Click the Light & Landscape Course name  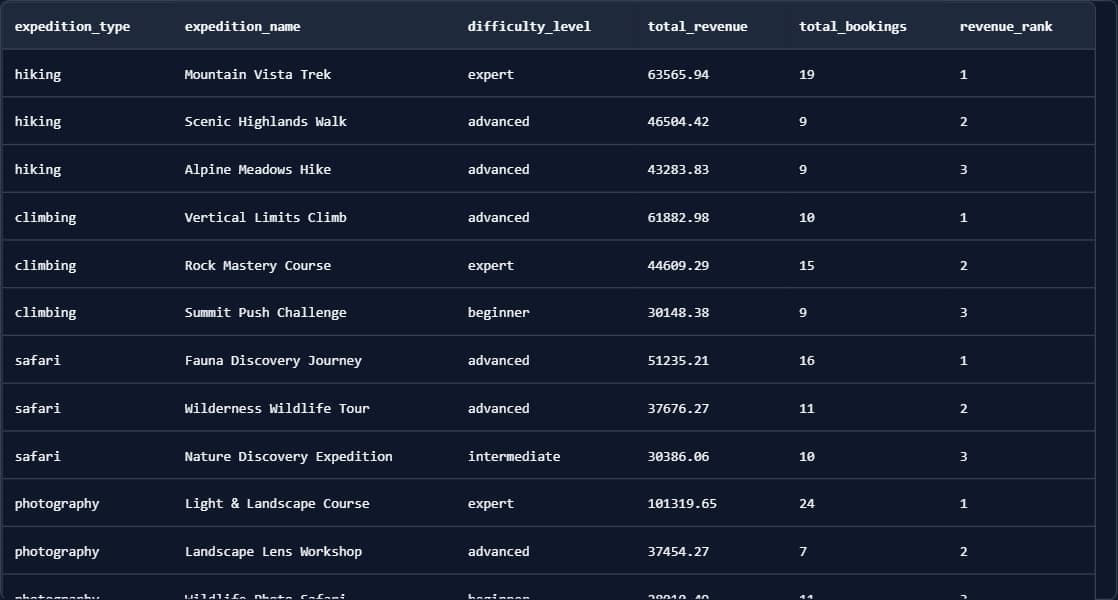click(x=277, y=504)
